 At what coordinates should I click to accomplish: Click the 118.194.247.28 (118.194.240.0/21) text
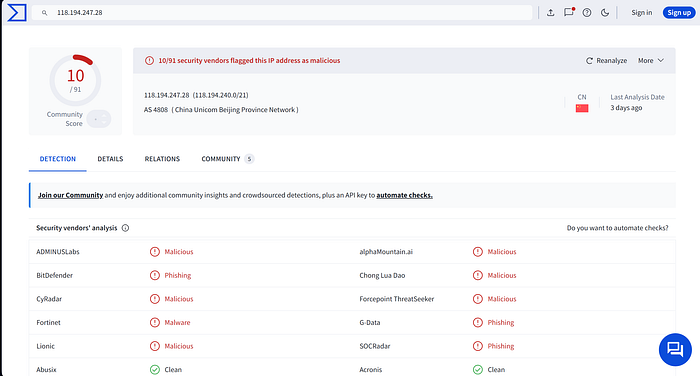[x=196, y=95]
